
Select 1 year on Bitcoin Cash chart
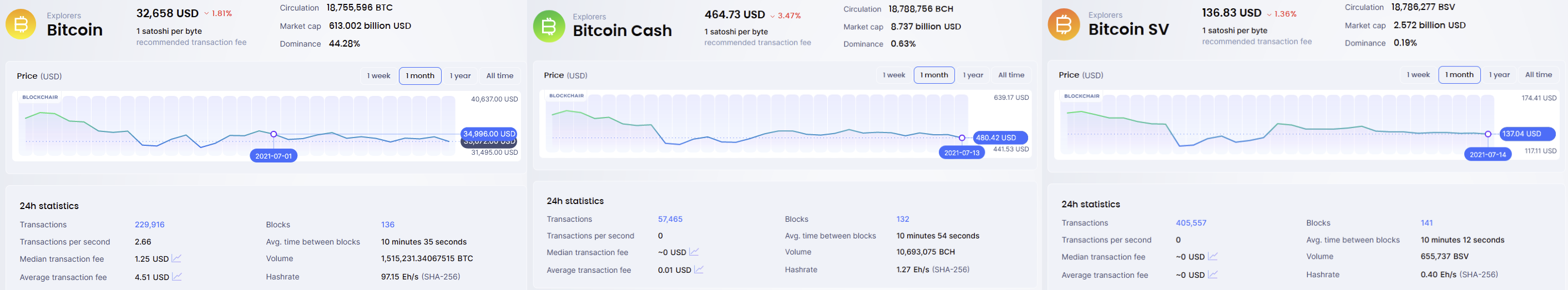[x=973, y=75]
